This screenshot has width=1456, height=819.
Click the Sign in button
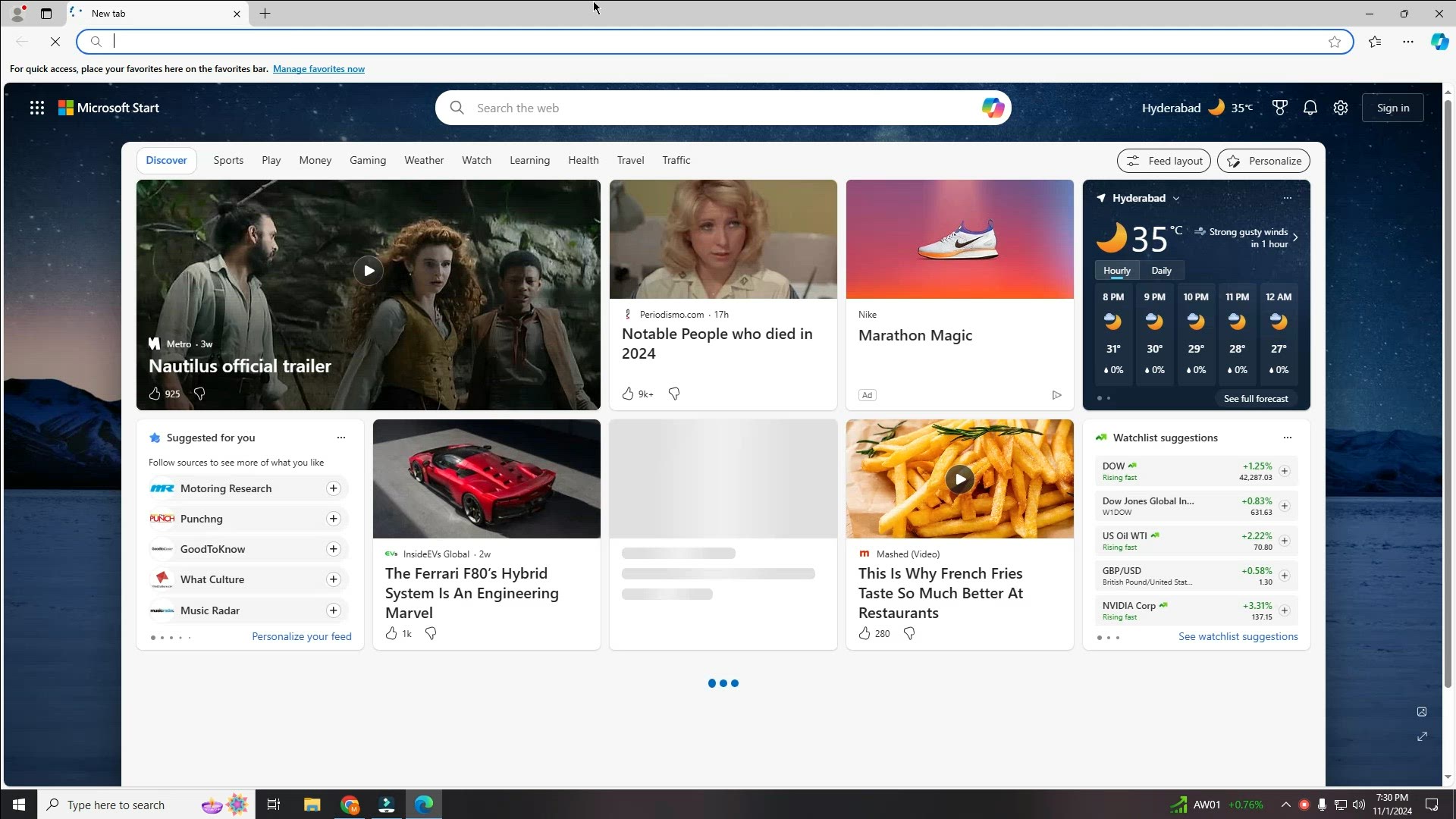point(1392,108)
